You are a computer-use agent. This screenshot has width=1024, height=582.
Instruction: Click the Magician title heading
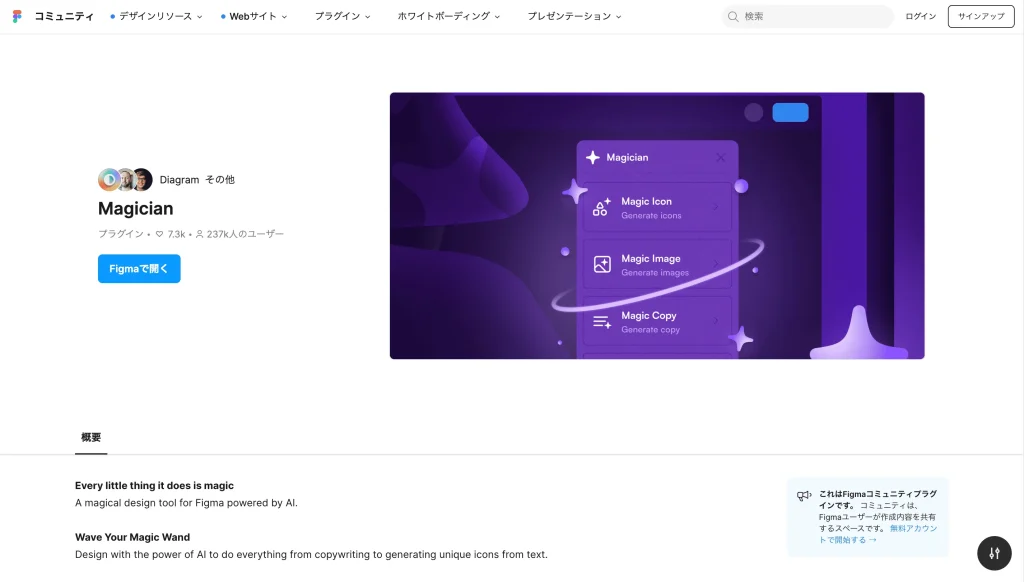136,208
